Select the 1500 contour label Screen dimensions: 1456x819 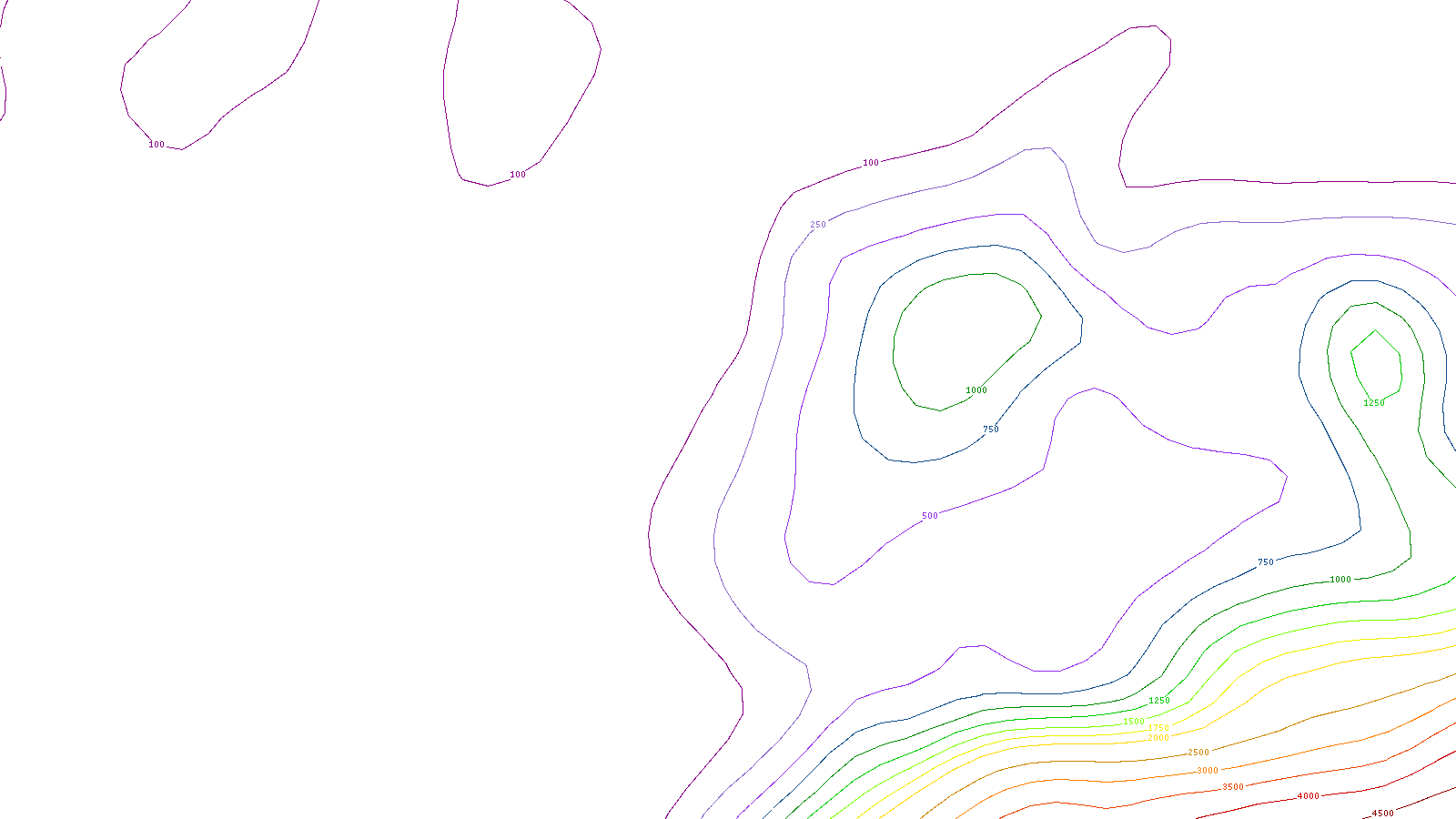(1134, 722)
